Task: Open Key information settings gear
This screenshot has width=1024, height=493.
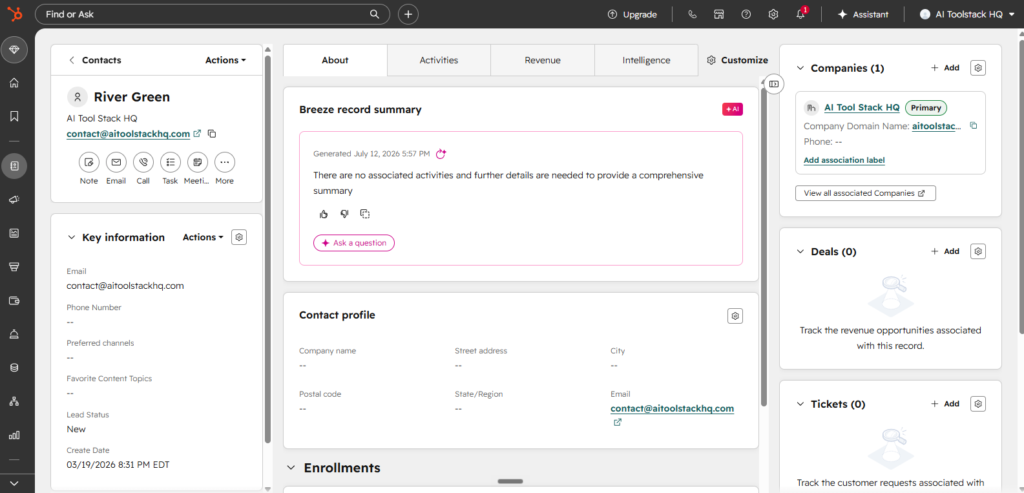Action: [240, 237]
